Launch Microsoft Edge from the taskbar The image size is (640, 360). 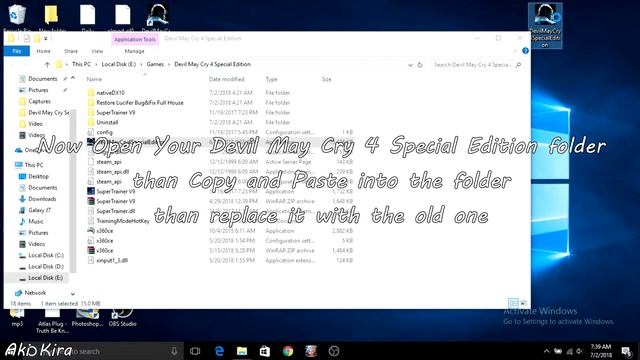tap(219, 351)
